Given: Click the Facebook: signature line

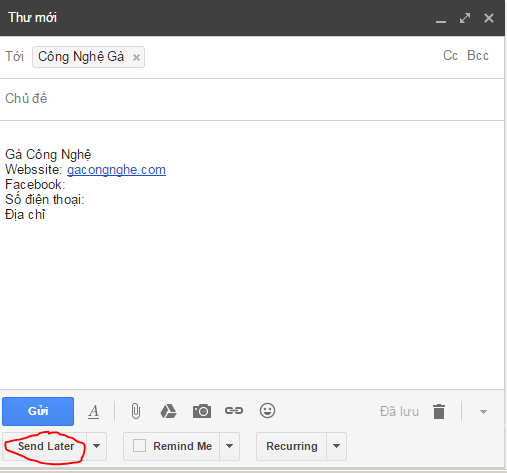Looking at the screenshot, I should pyautogui.click(x=35, y=185).
